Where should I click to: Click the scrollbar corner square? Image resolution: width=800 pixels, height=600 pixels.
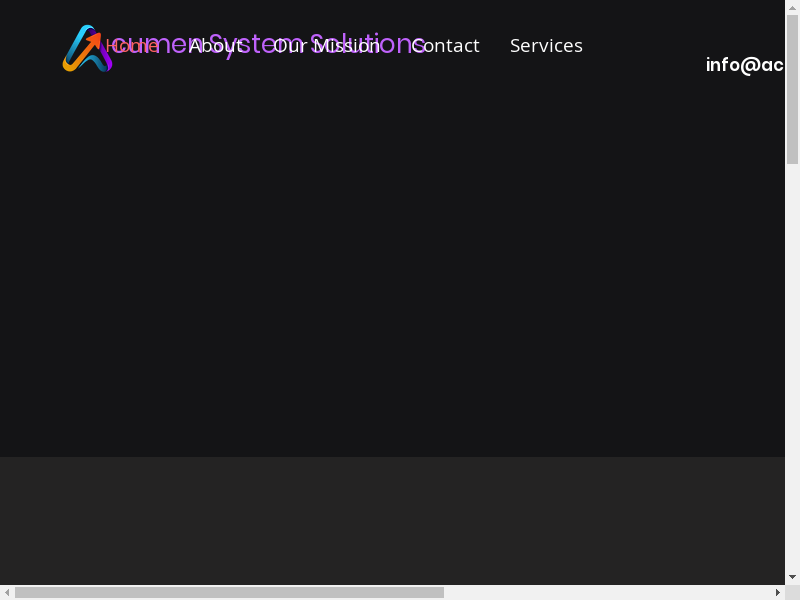tap(792, 592)
